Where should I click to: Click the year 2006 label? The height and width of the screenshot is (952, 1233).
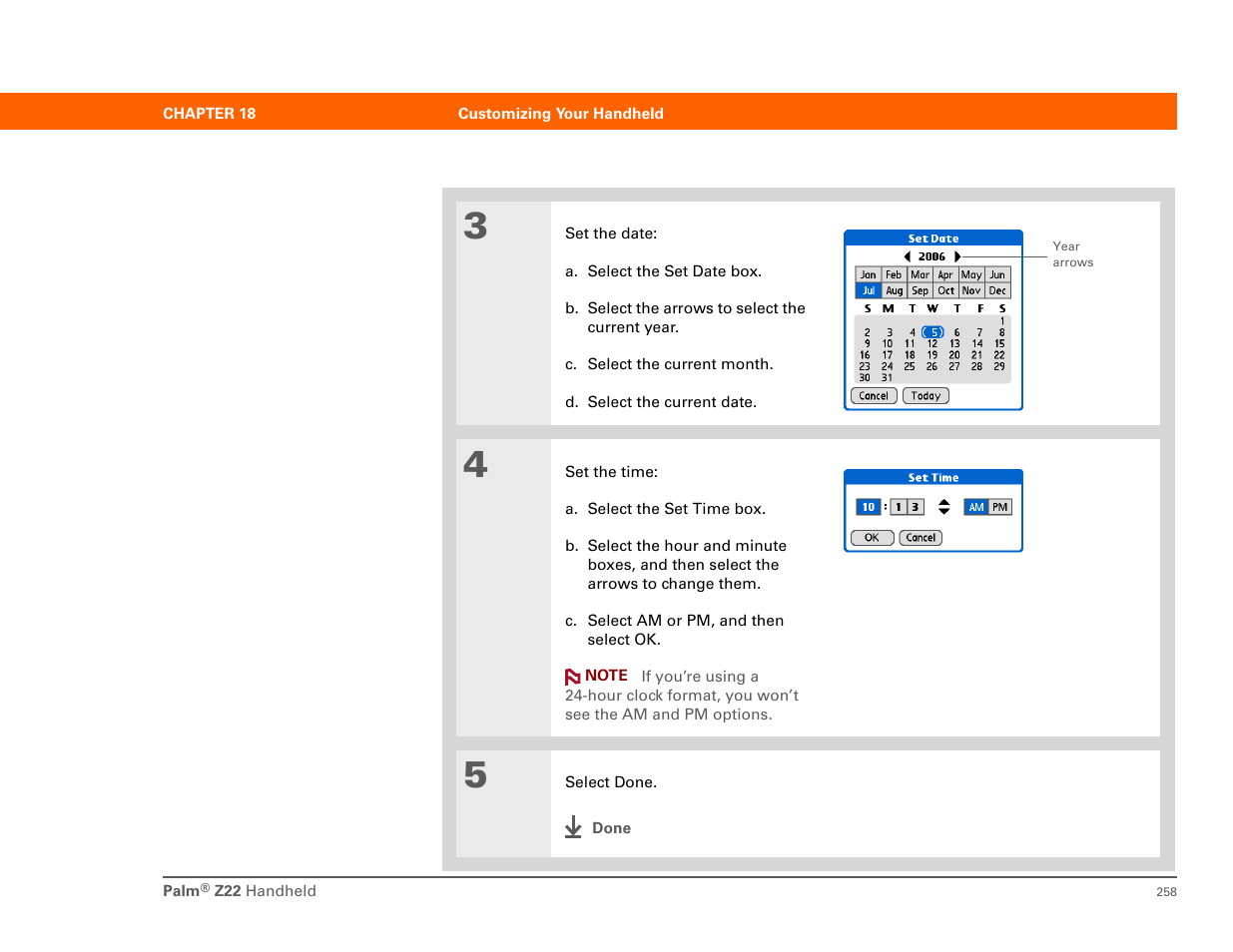click(x=932, y=256)
